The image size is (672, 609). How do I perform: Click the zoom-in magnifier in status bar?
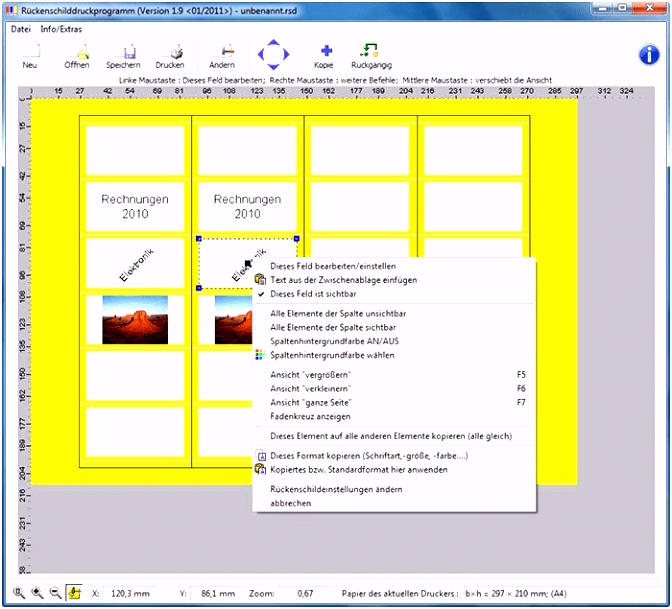point(38,593)
